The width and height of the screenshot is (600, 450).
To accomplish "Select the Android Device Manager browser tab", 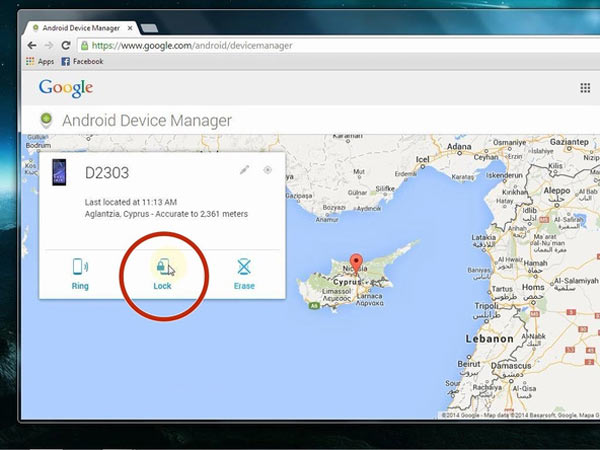I will coord(81,28).
